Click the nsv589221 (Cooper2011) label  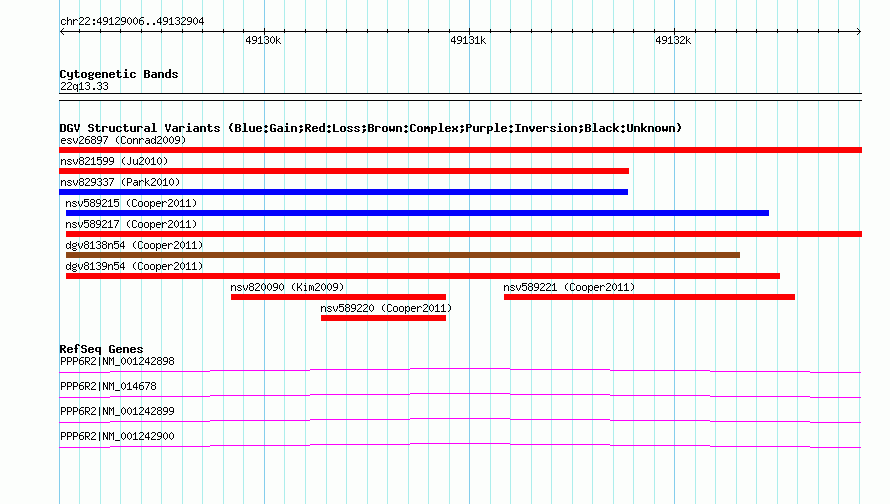pyautogui.click(x=569, y=287)
